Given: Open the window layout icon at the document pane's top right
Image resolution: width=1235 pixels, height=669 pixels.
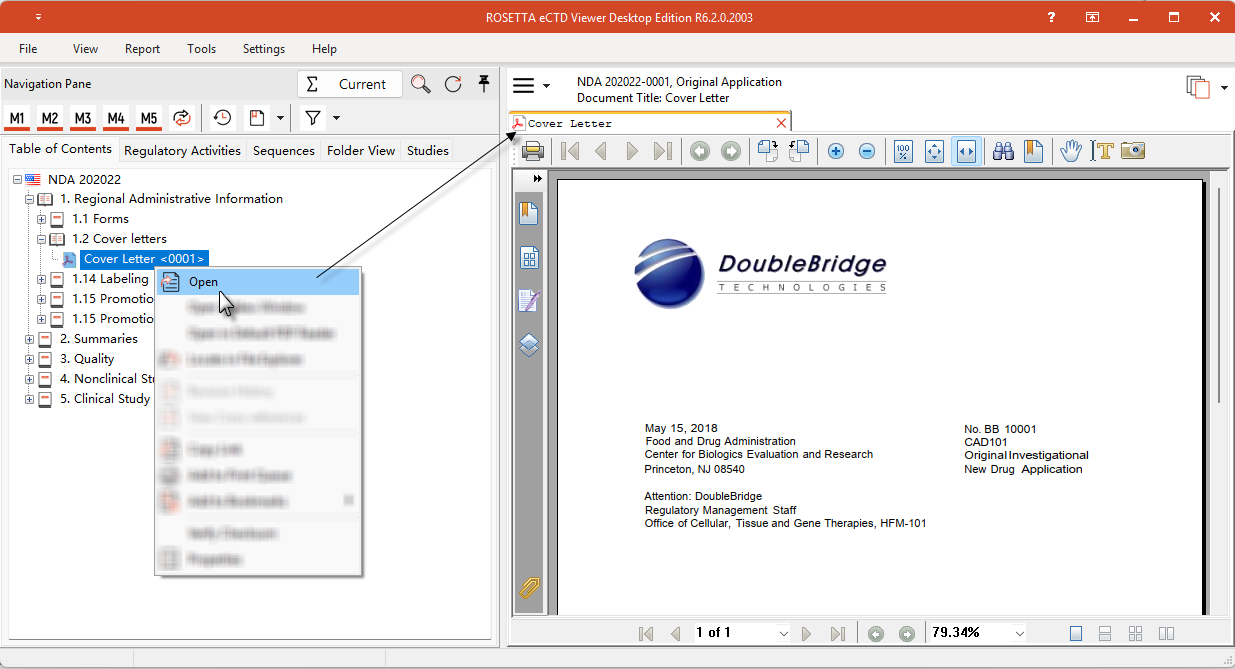Looking at the screenshot, I should coord(1198,87).
